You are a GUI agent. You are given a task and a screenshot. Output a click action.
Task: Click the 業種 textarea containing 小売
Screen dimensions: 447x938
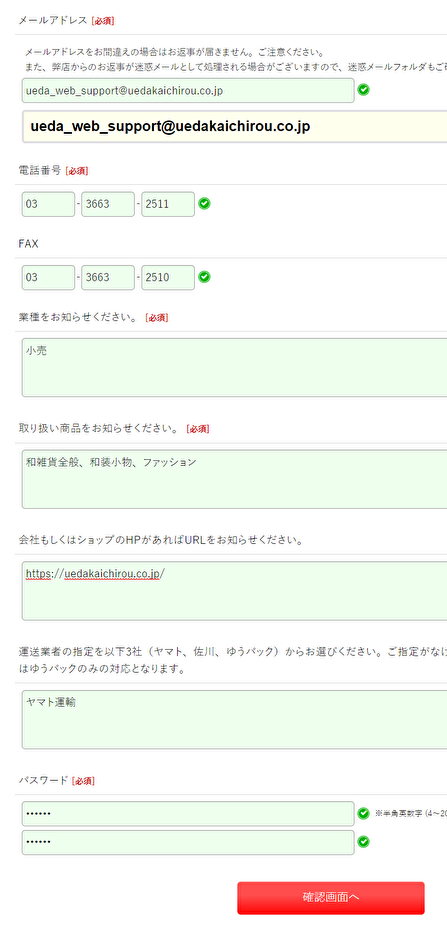235,367
